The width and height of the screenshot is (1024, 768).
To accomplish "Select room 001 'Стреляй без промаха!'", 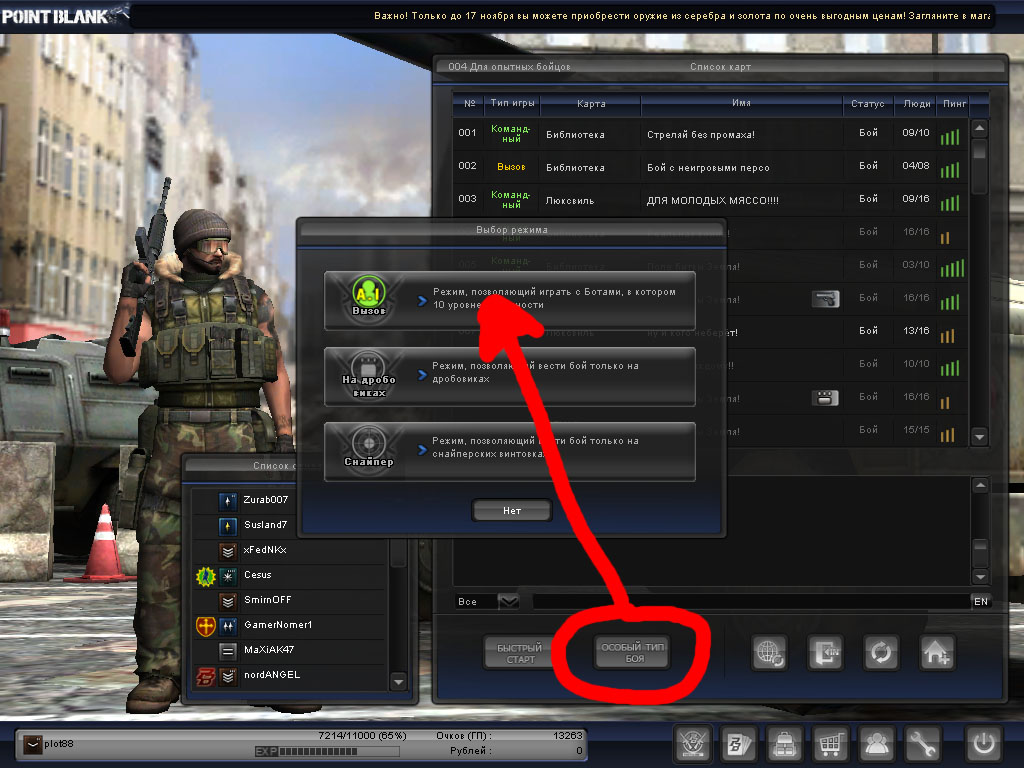I will point(711,134).
